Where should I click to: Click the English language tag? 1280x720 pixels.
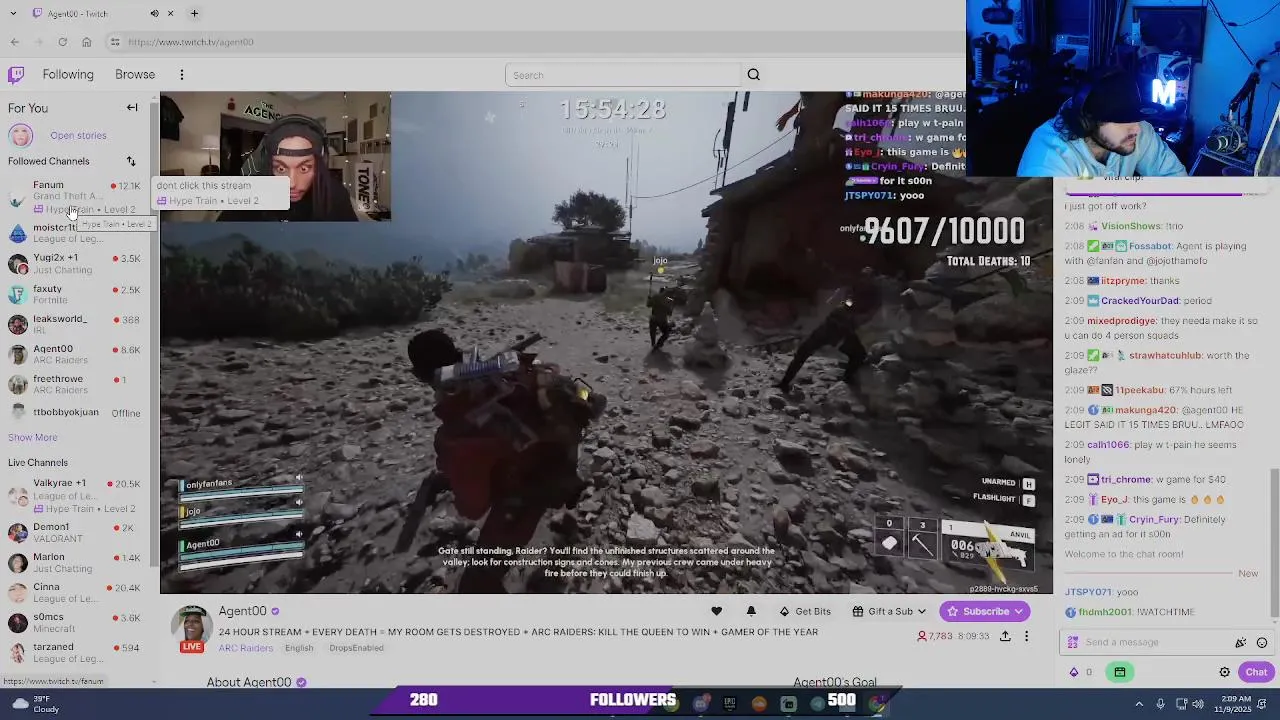(x=299, y=648)
